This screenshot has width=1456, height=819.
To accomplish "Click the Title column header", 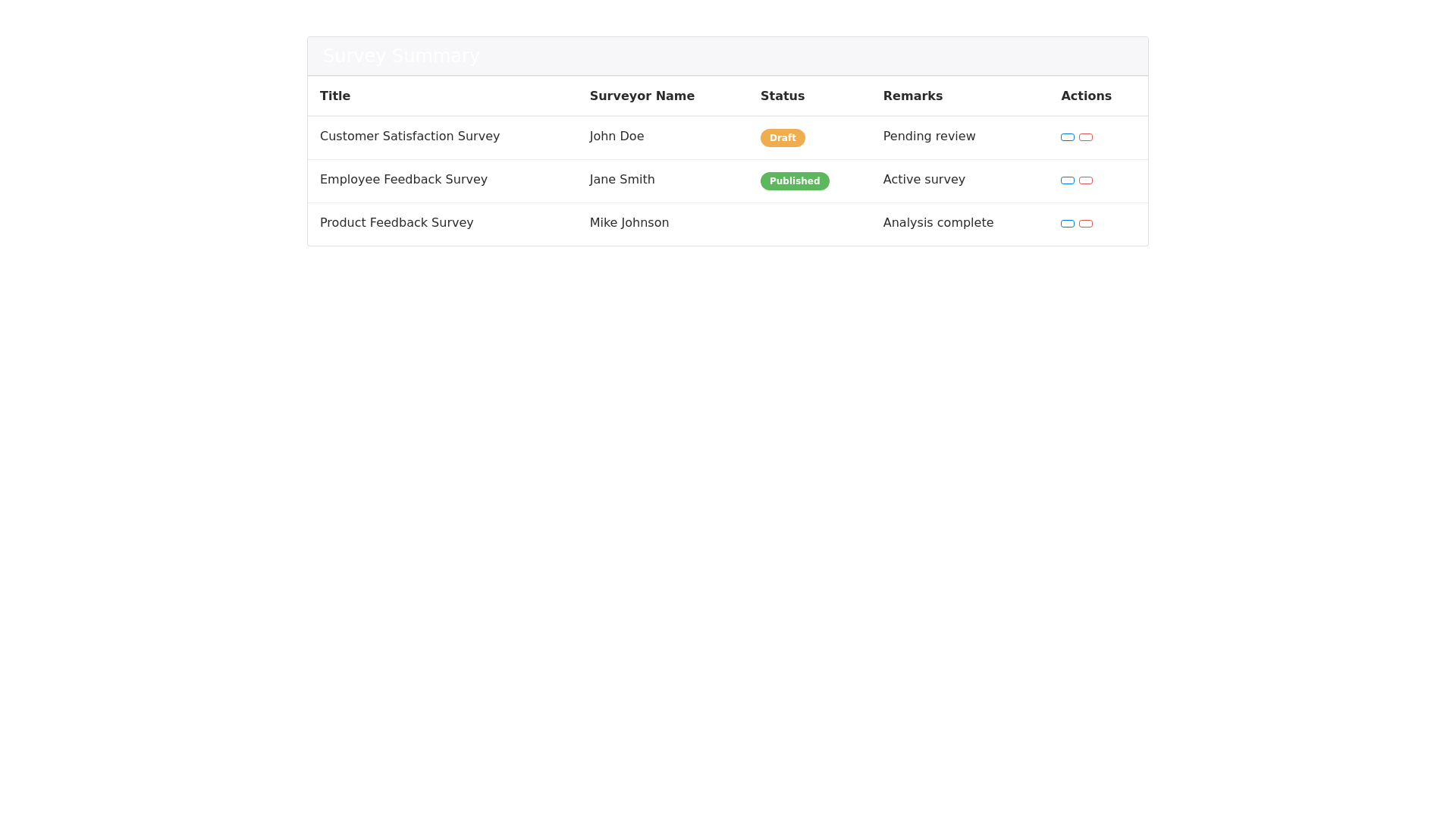I will (335, 96).
